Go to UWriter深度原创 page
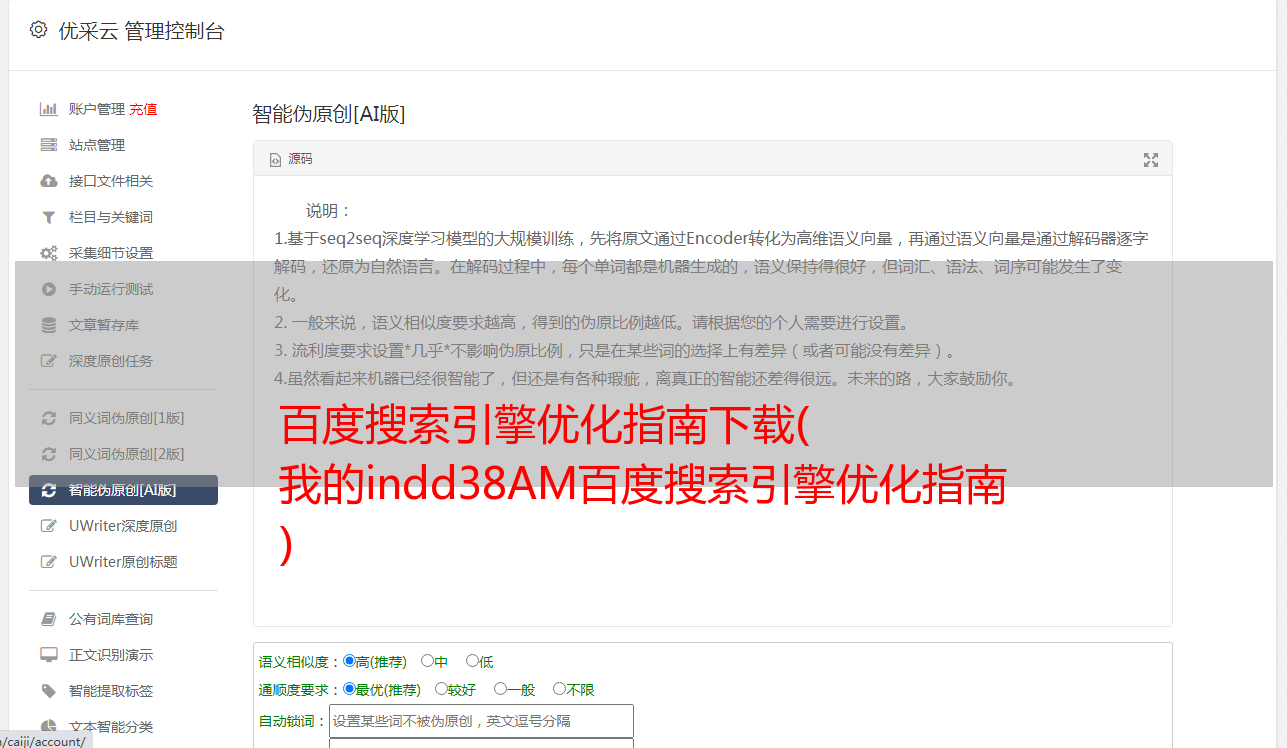1287x748 pixels. [x=123, y=526]
